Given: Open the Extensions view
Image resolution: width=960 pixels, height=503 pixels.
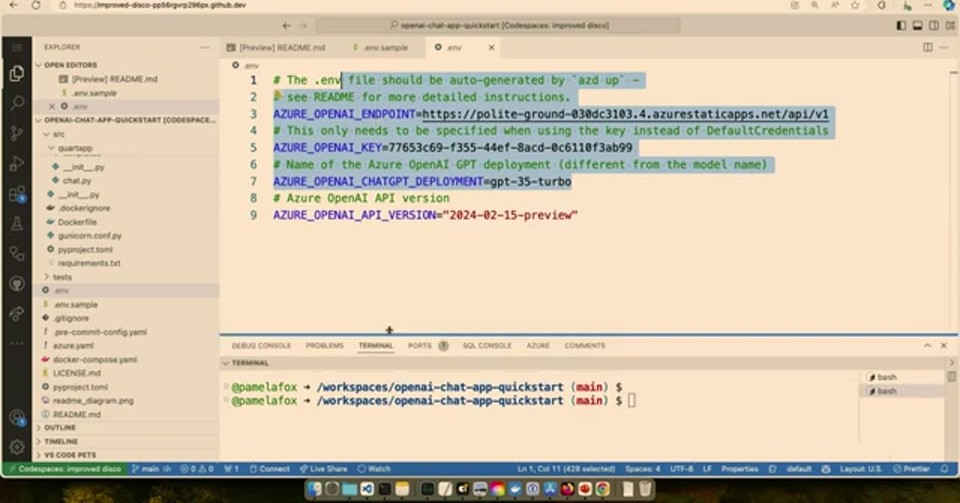Looking at the screenshot, I should pos(17,194).
